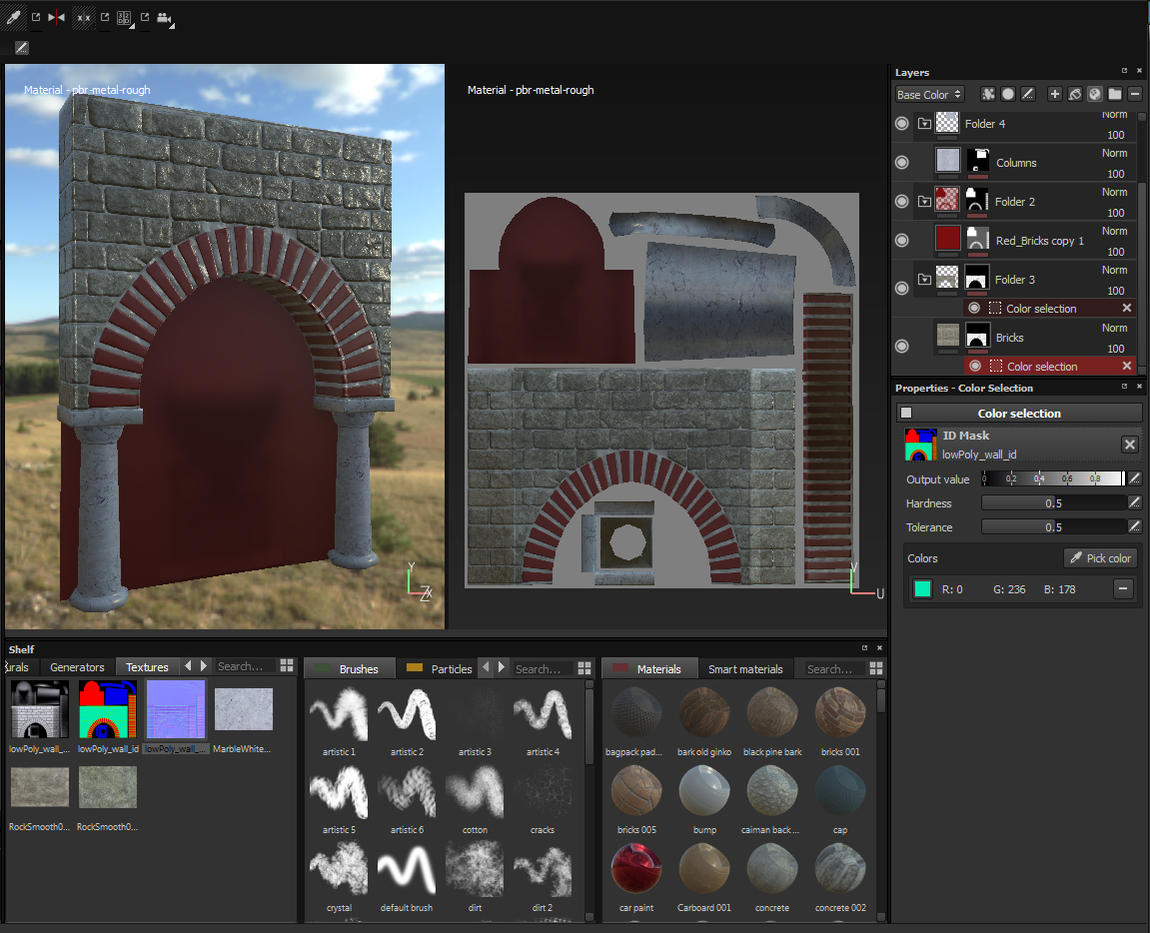The height and width of the screenshot is (933, 1150).
Task: Click the add effect particles icon in Layers
Action: coord(988,94)
